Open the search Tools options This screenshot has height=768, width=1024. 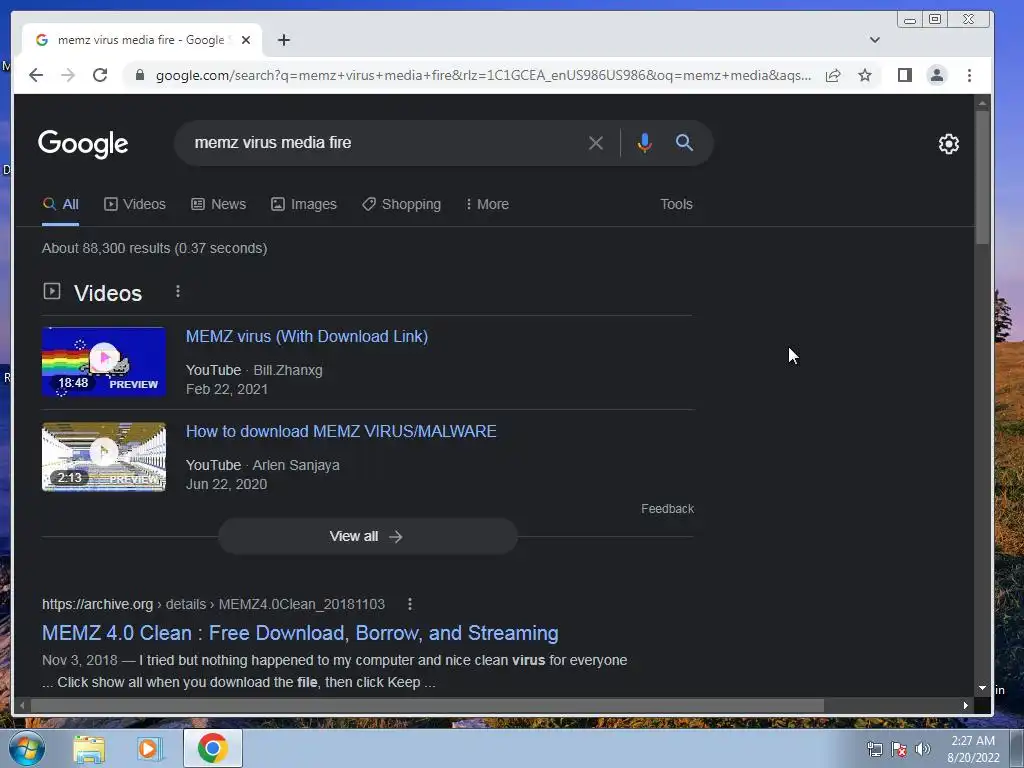click(676, 204)
